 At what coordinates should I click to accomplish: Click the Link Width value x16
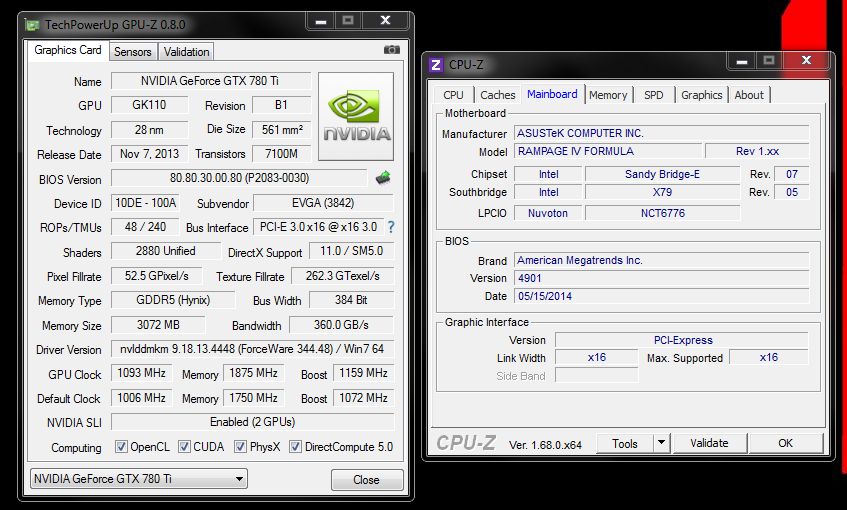(597, 358)
